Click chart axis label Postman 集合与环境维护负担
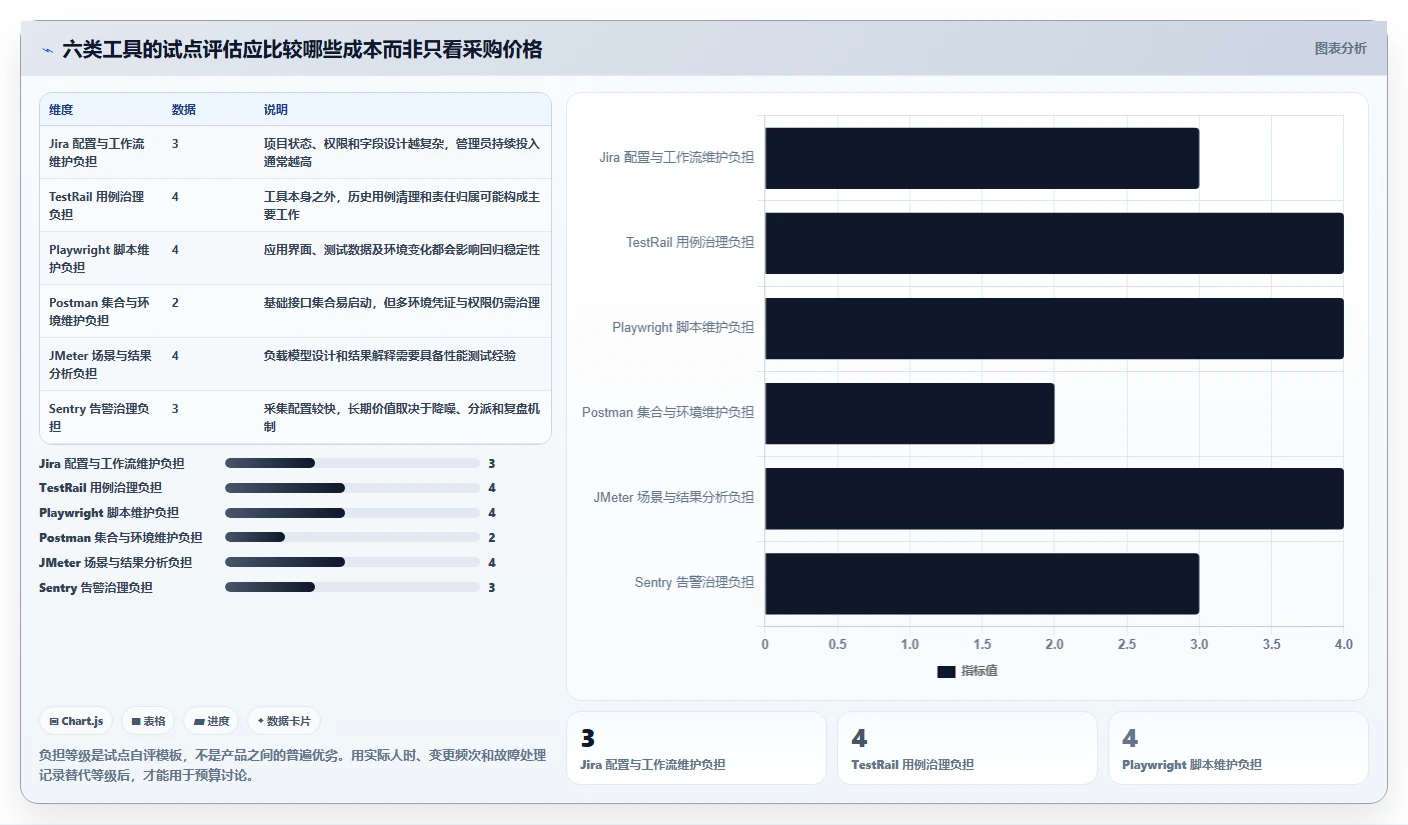This screenshot has width=1408, height=825. [668, 412]
